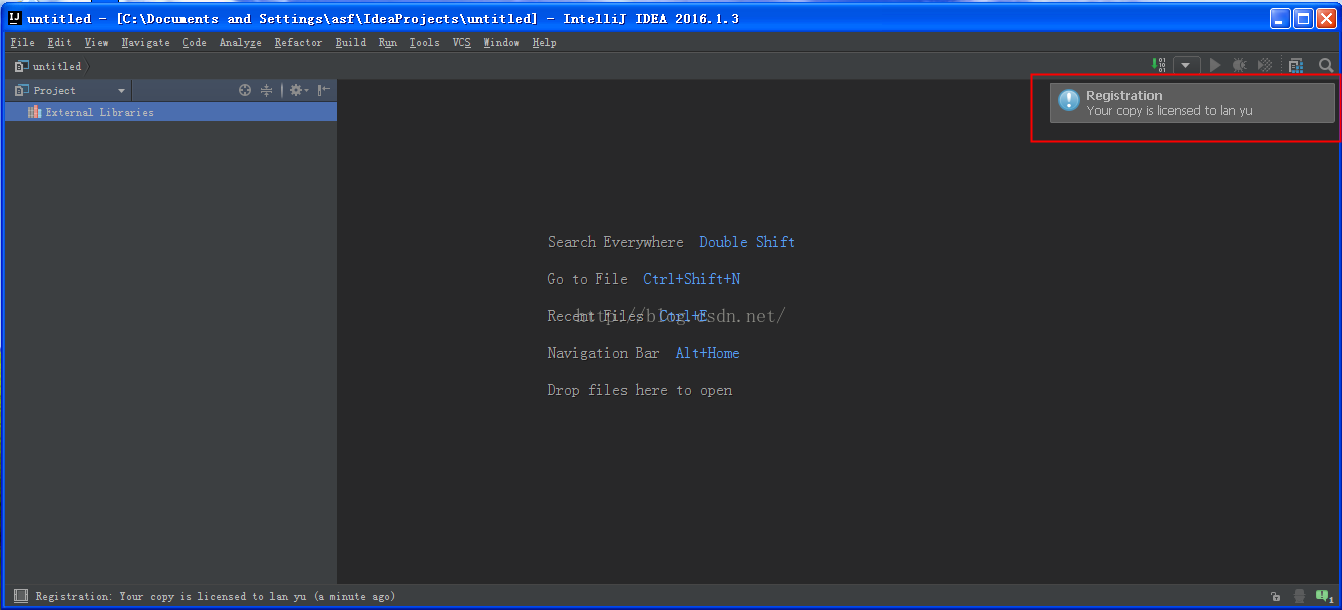This screenshot has width=1342, height=610.
Task: Open the Project view type dropdown
Action: click(x=70, y=90)
